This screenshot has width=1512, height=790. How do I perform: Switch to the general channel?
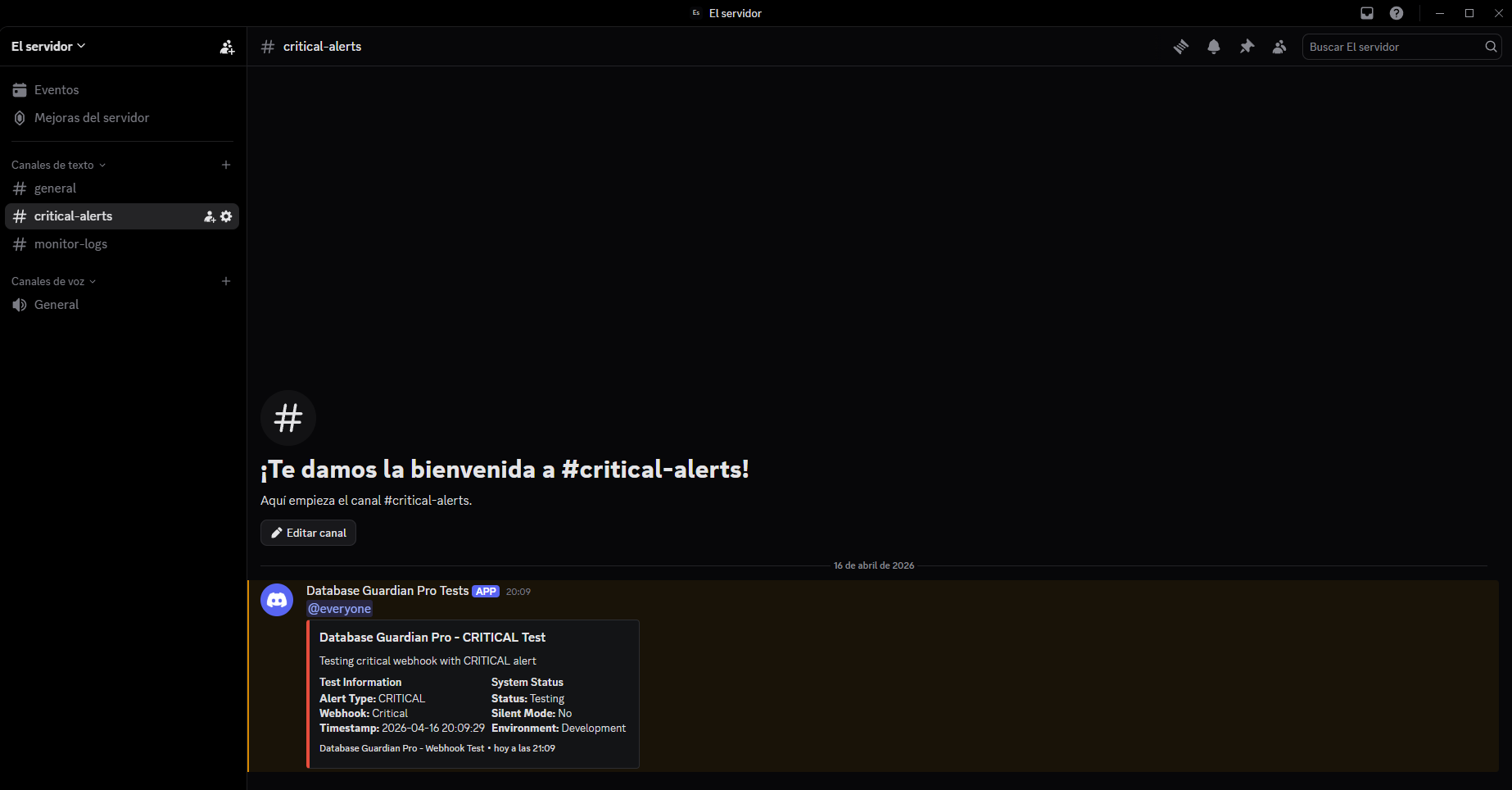pyautogui.click(x=55, y=188)
